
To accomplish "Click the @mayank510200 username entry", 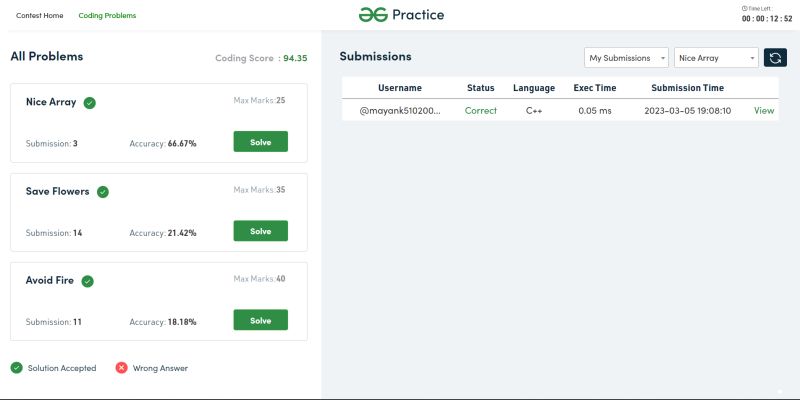I will 400,110.
